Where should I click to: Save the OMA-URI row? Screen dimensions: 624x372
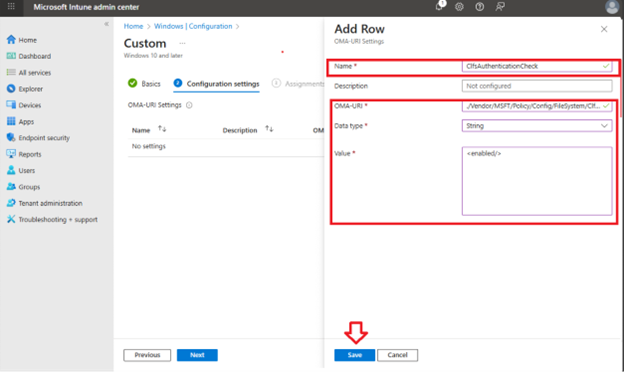click(x=355, y=355)
